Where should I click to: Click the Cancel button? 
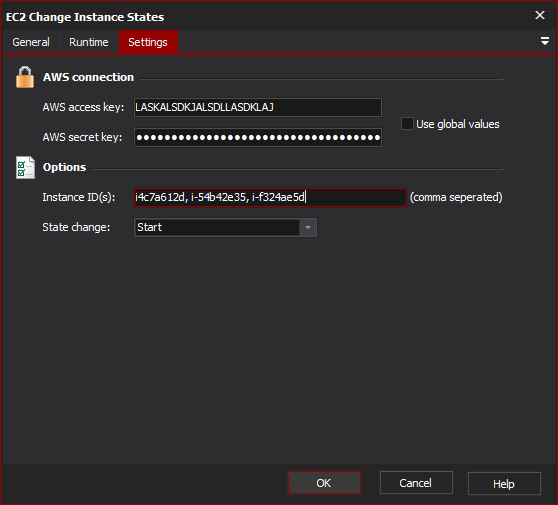click(x=416, y=483)
